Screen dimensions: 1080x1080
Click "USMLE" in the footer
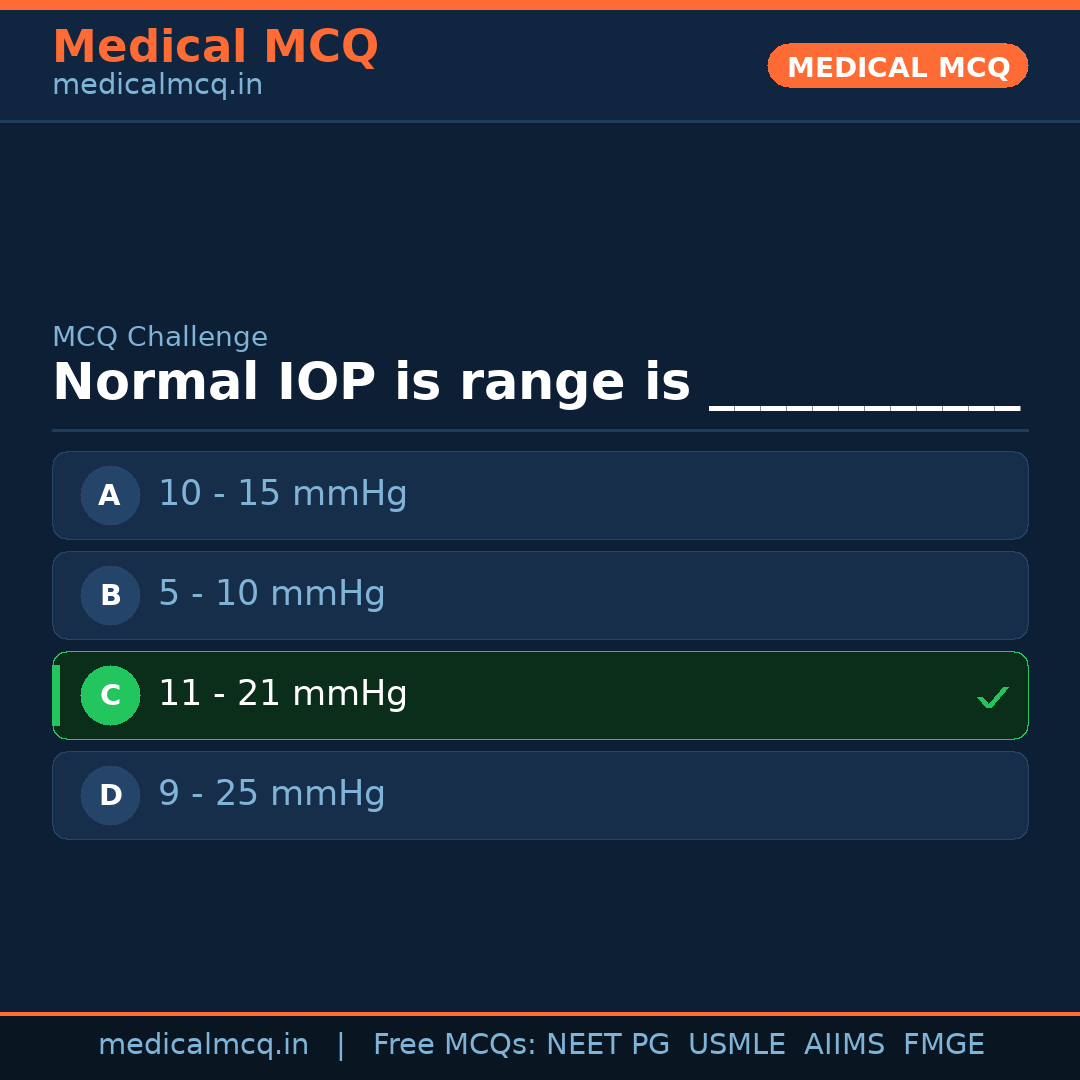point(736,1045)
